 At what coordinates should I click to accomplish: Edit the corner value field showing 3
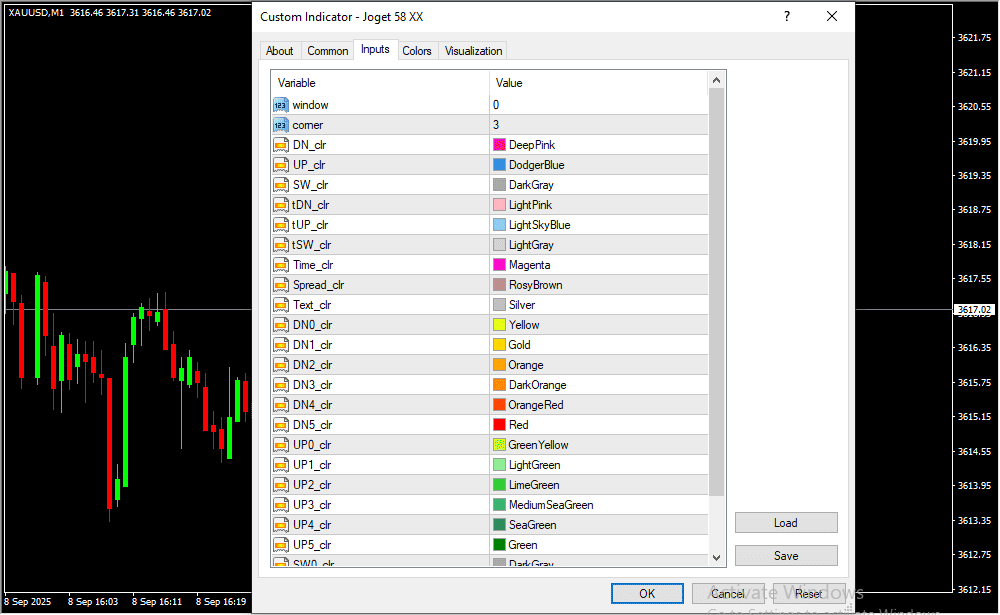[598, 125]
